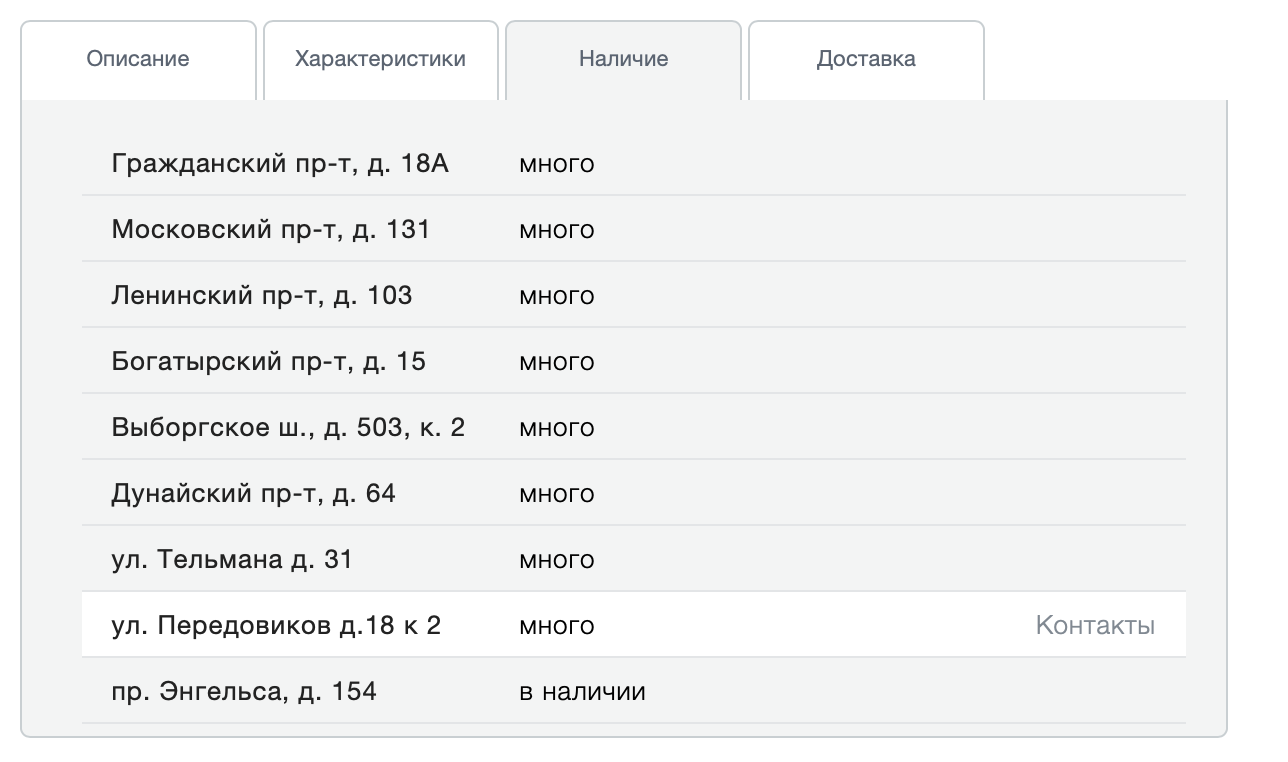The height and width of the screenshot is (762, 1288).
Task: Click много for ул. Тельмана д. 31
Action: 556,559
